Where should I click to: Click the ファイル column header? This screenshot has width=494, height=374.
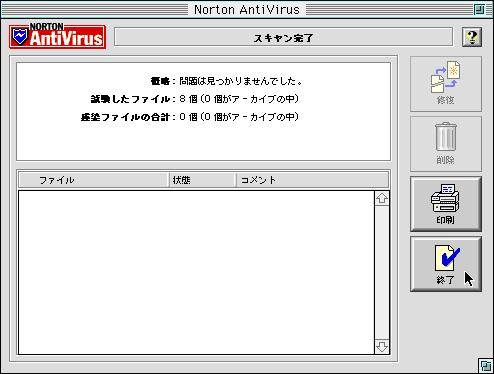coord(93,180)
